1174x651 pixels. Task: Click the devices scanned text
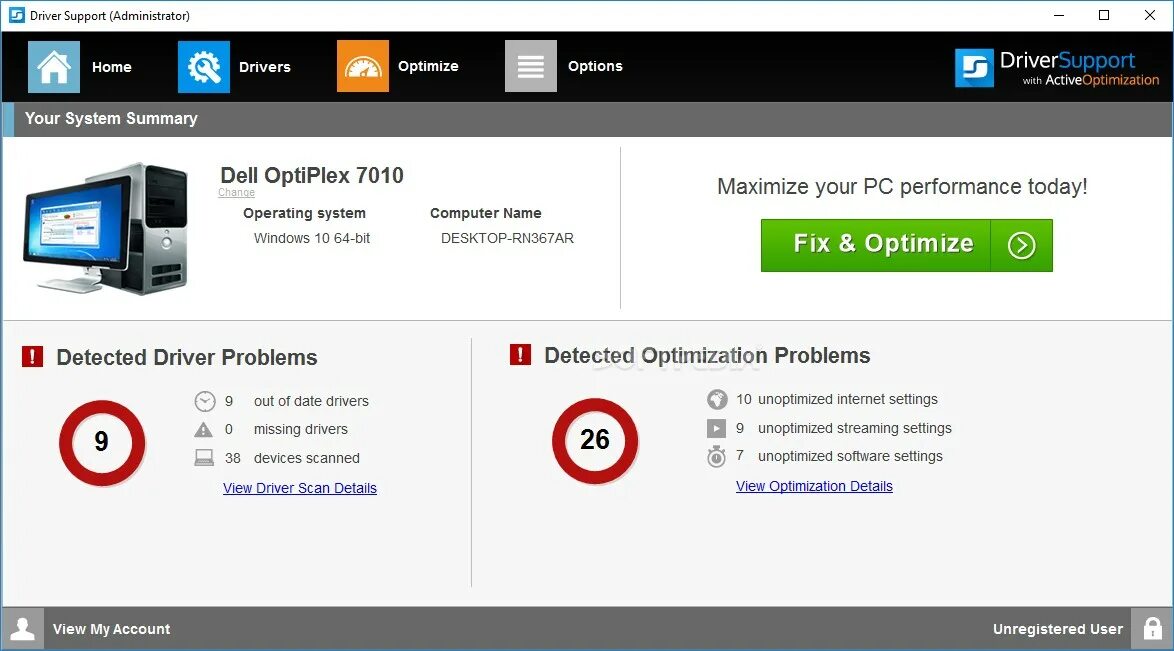(x=306, y=458)
